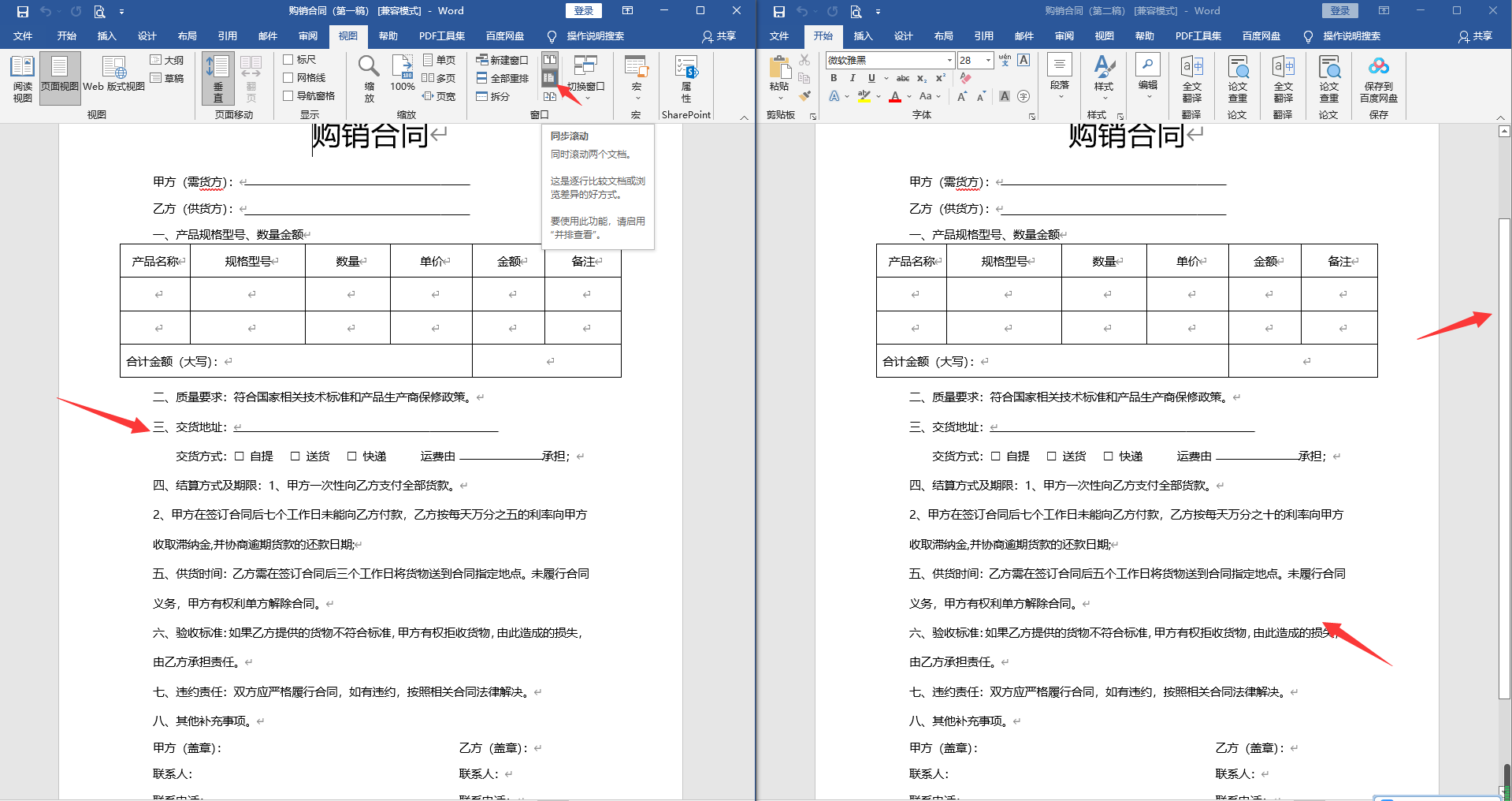1512x801 pixels.
Task: Toggle synchronous scrolling button
Action: [550, 78]
